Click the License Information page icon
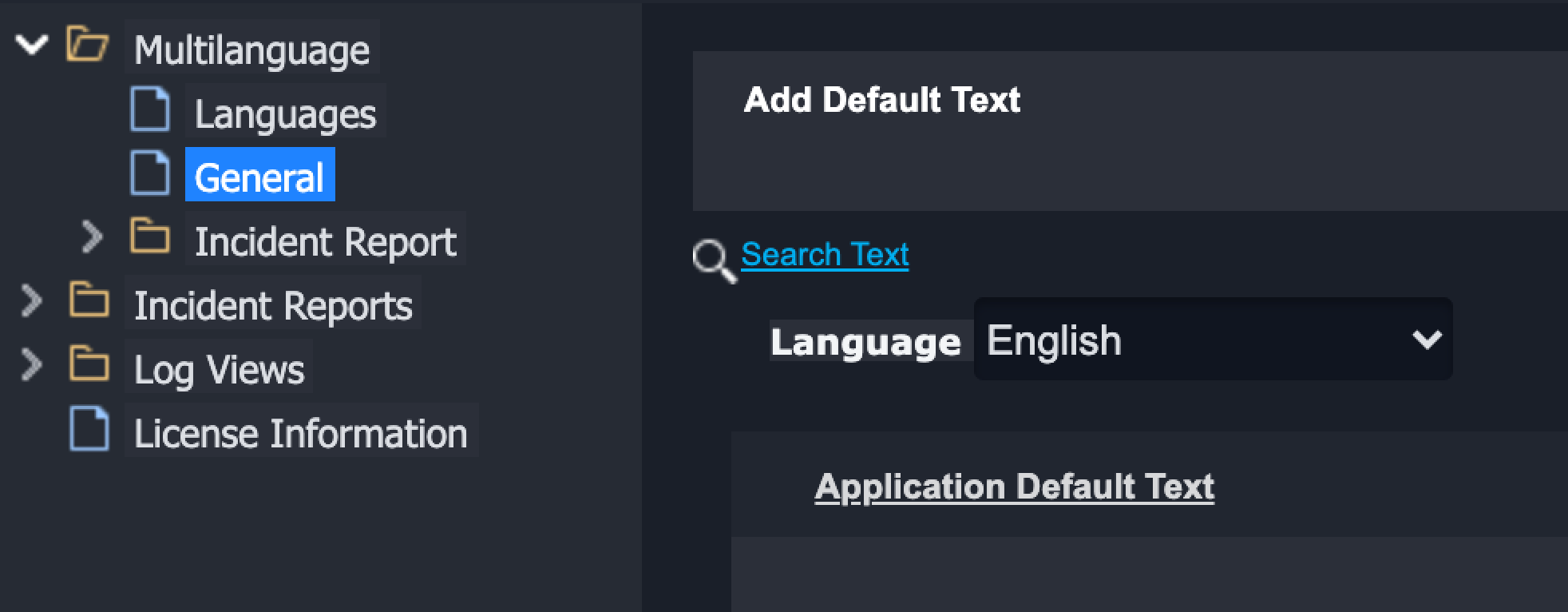 [x=89, y=429]
